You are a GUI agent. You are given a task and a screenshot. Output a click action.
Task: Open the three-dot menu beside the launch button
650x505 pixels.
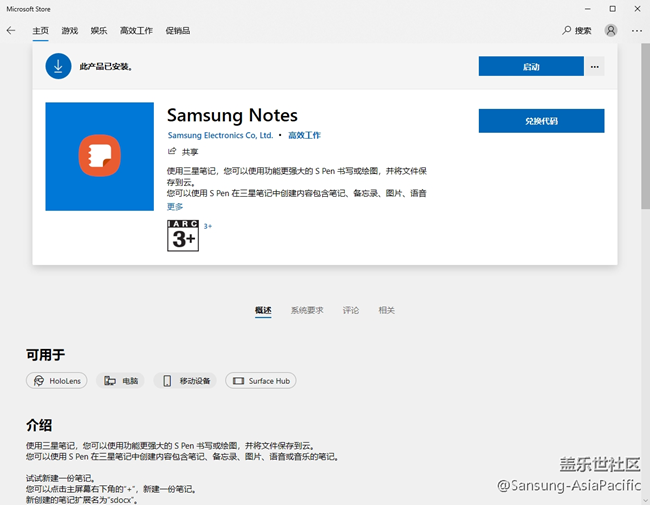click(596, 67)
